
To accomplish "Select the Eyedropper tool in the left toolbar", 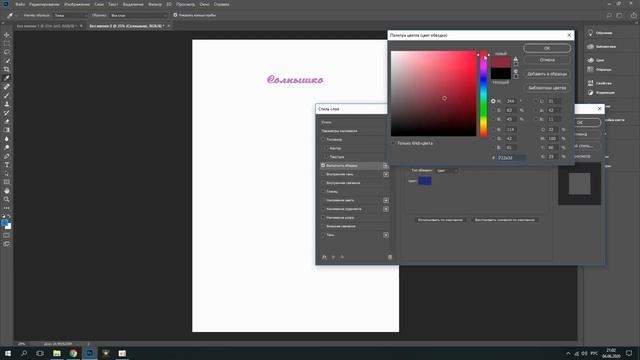I will [7, 78].
